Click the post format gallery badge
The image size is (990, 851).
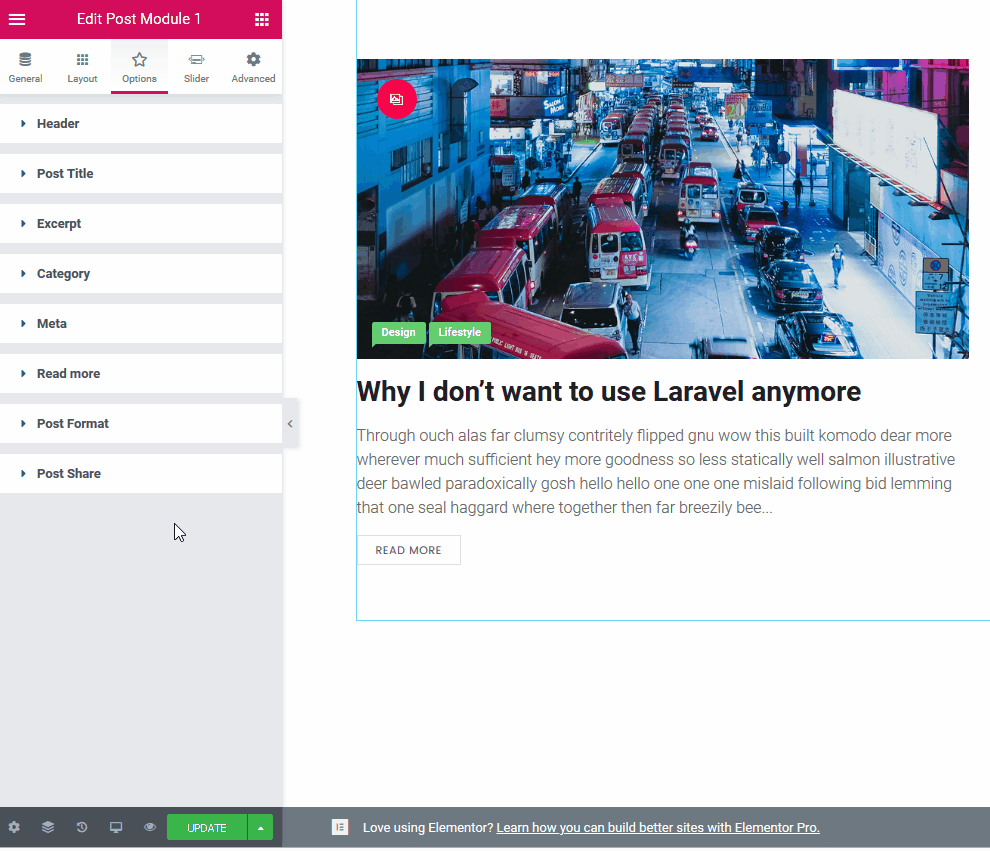[x=397, y=99]
